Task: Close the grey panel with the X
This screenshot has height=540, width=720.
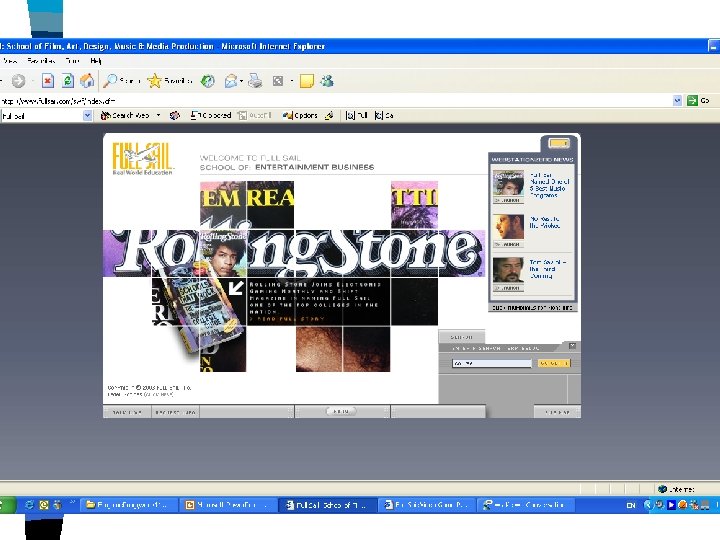Action: point(572,346)
